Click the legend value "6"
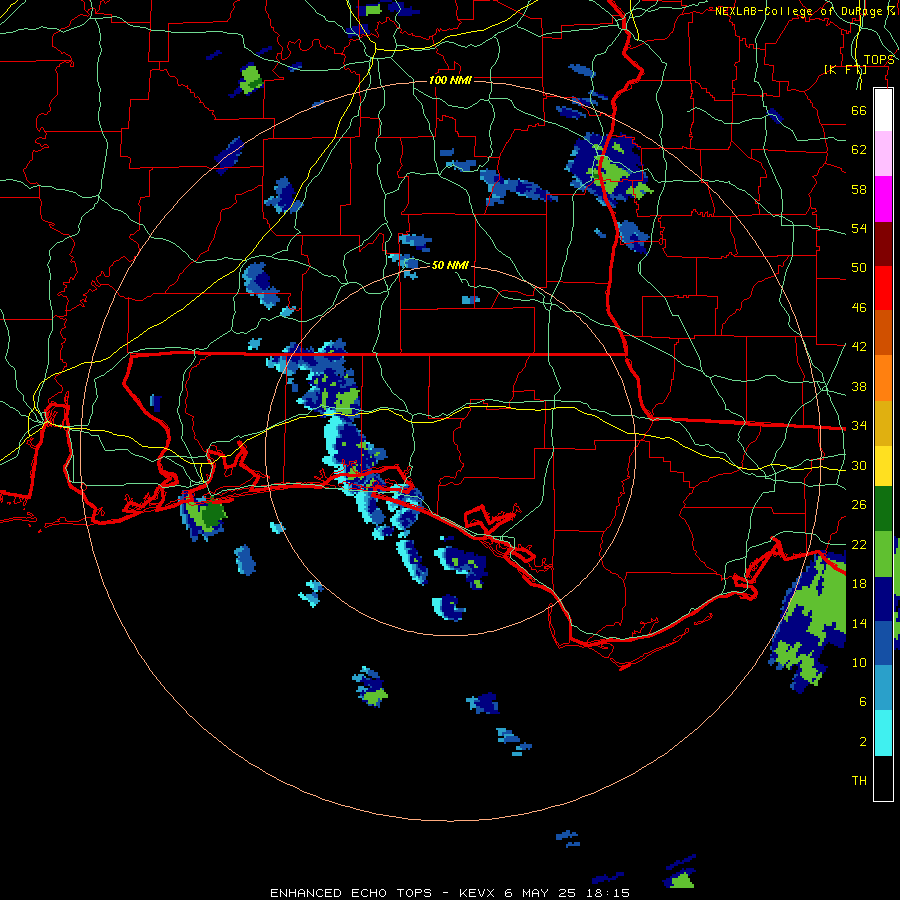 tap(862, 702)
